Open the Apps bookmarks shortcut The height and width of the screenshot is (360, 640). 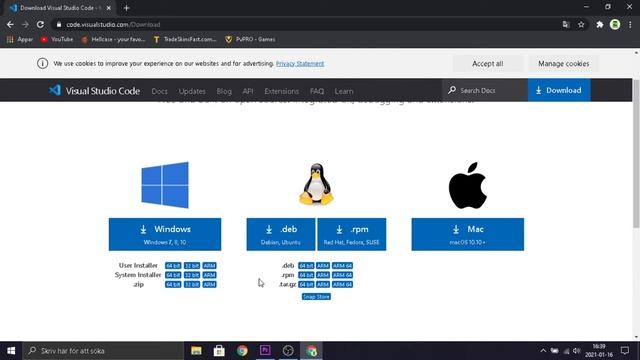coord(20,39)
